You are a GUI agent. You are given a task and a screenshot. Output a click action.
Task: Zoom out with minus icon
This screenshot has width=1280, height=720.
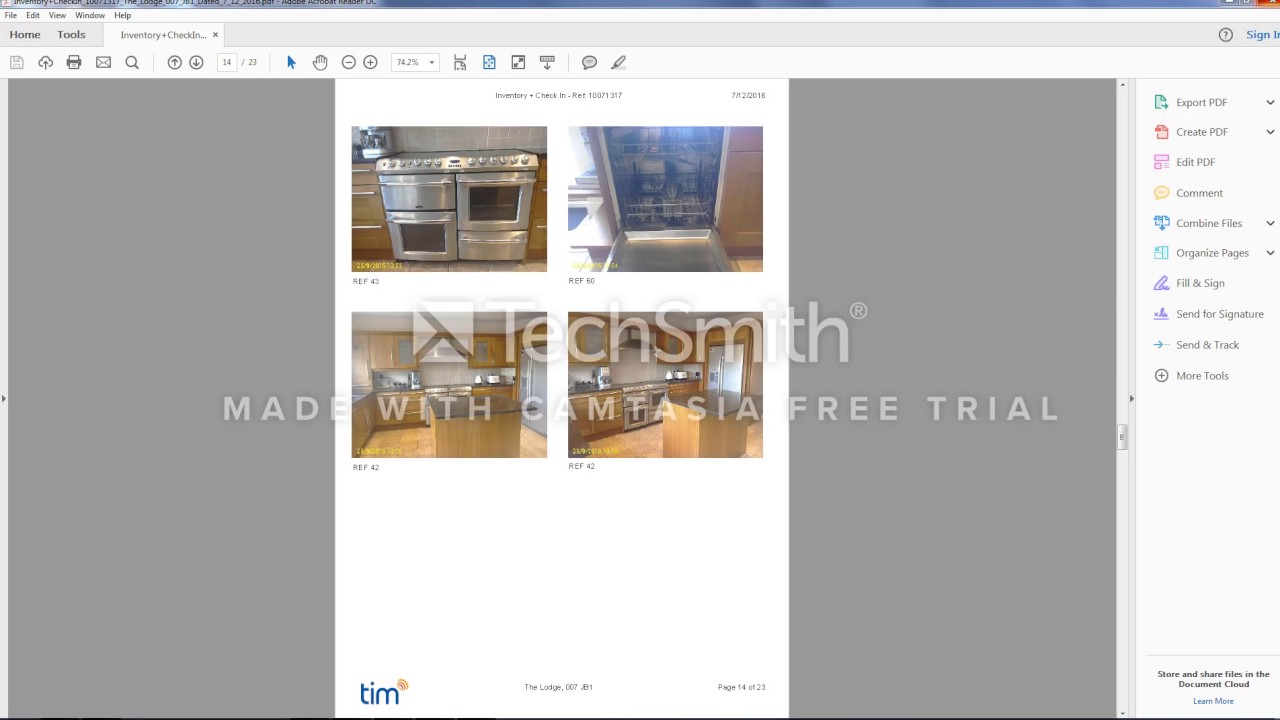(348, 62)
